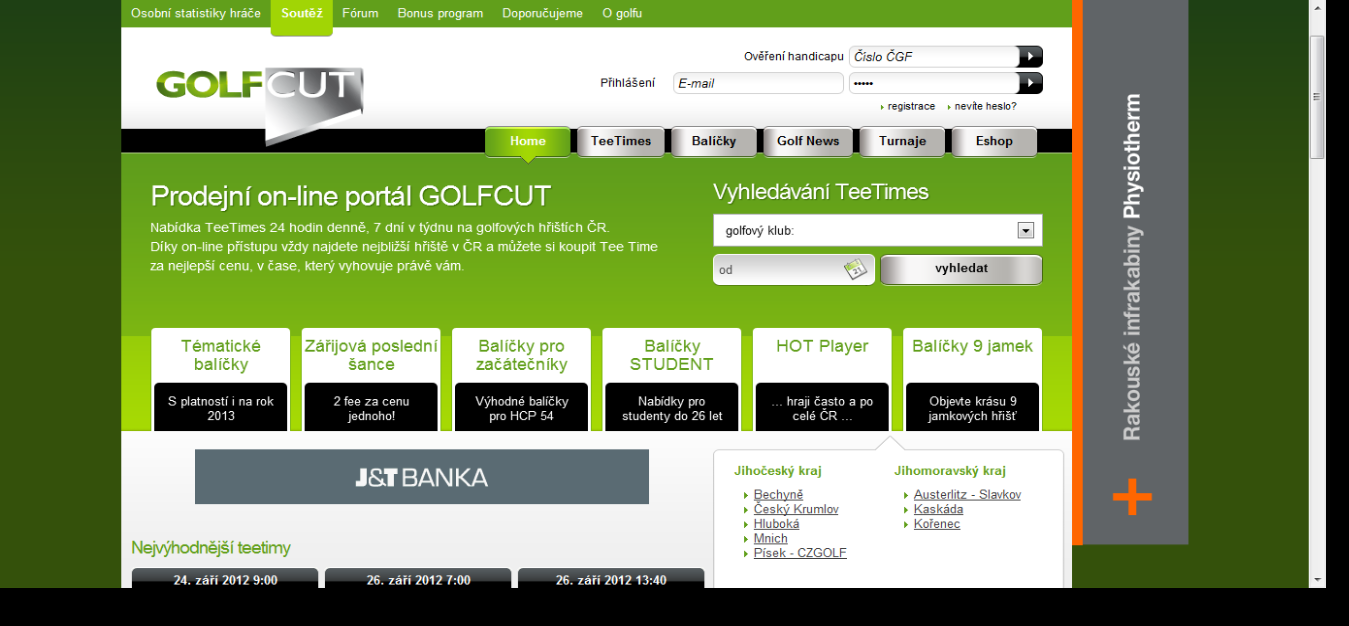The height and width of the screenshot is (626, 1349).
Task: Click the page scrollbar up arrow
Action: click(x=1318, y=8)
